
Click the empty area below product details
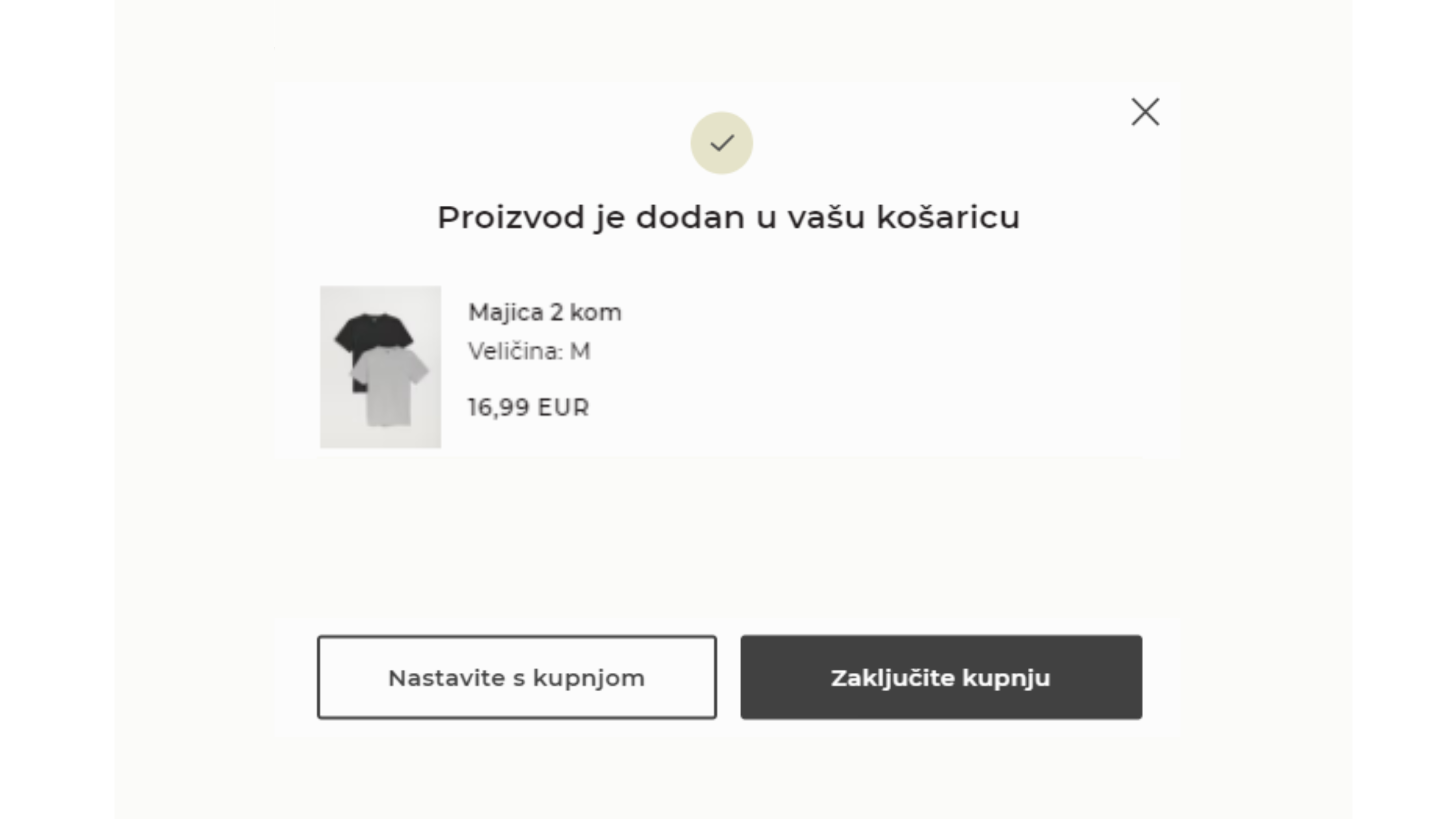pyautogui.click(x=729, y=537)
